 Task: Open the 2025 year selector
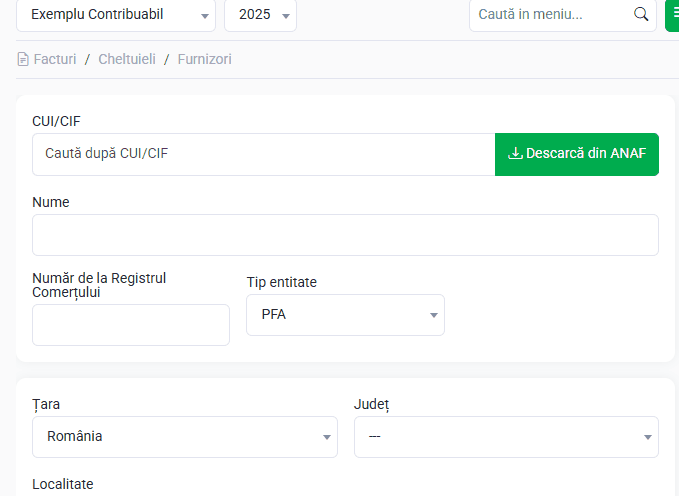pyautogui.click(x=260, y=15)
